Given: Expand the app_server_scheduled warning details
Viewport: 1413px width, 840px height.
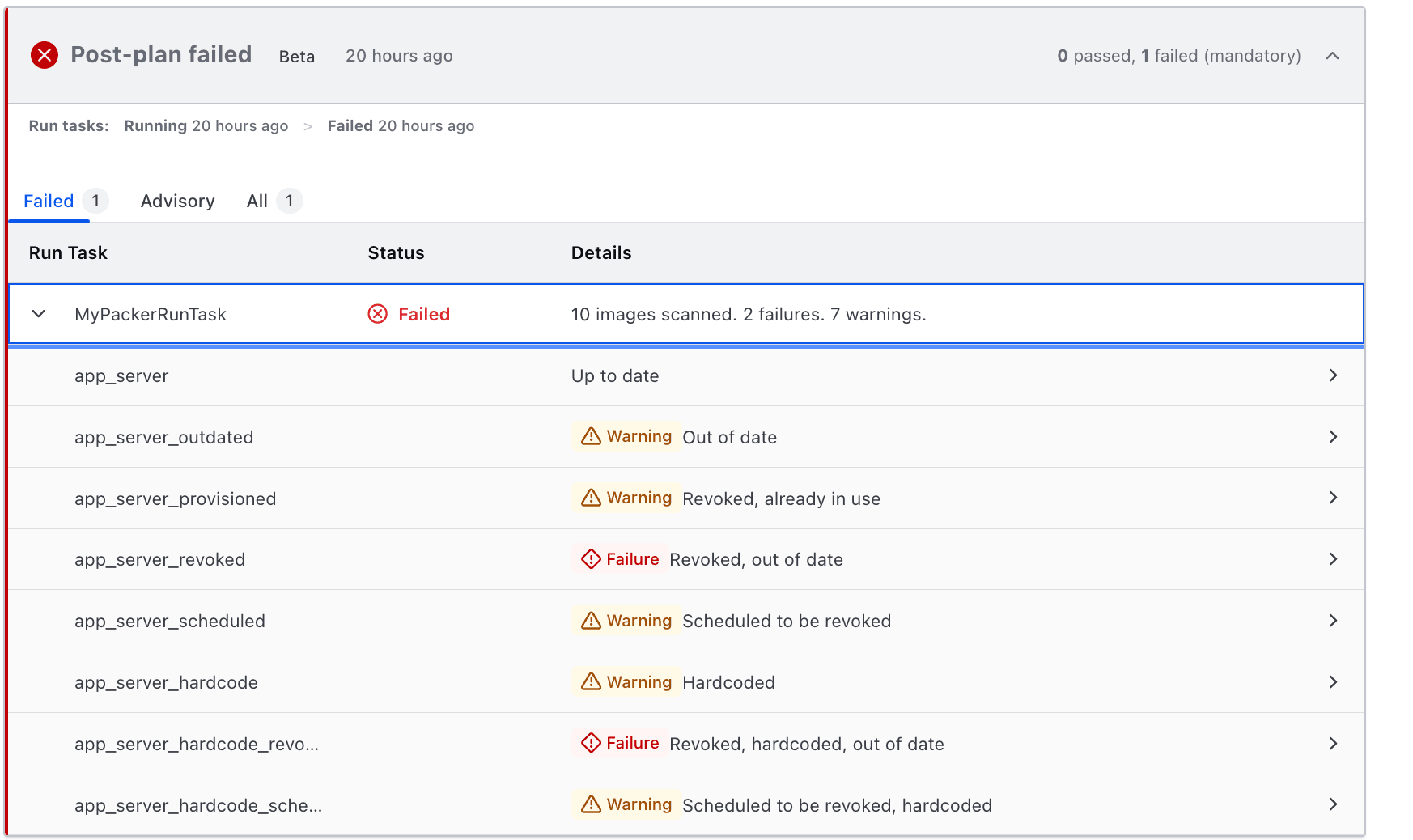Looking at the screenshot, I should click(1334, 620).
